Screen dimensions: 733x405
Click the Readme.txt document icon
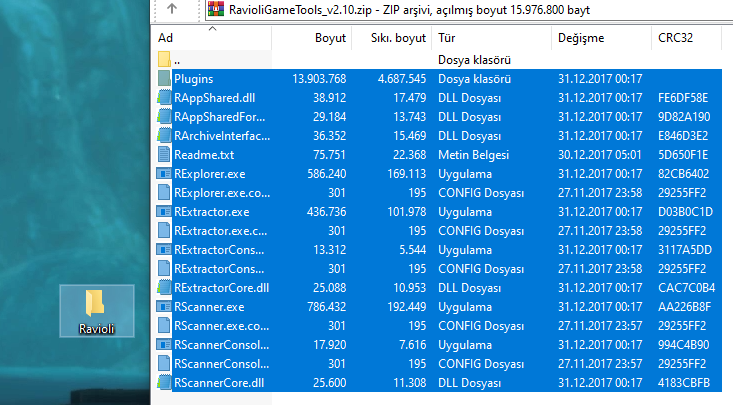[164, 154]
